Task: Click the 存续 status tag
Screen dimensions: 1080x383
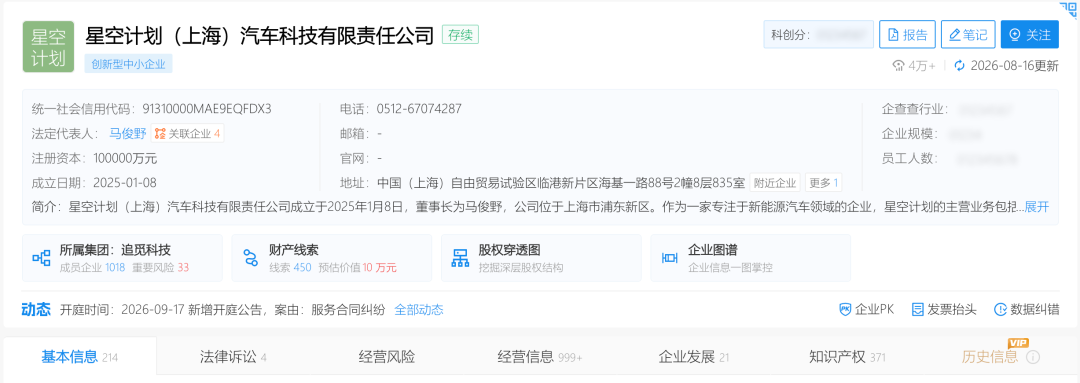Action: click(x=460, y=35)
